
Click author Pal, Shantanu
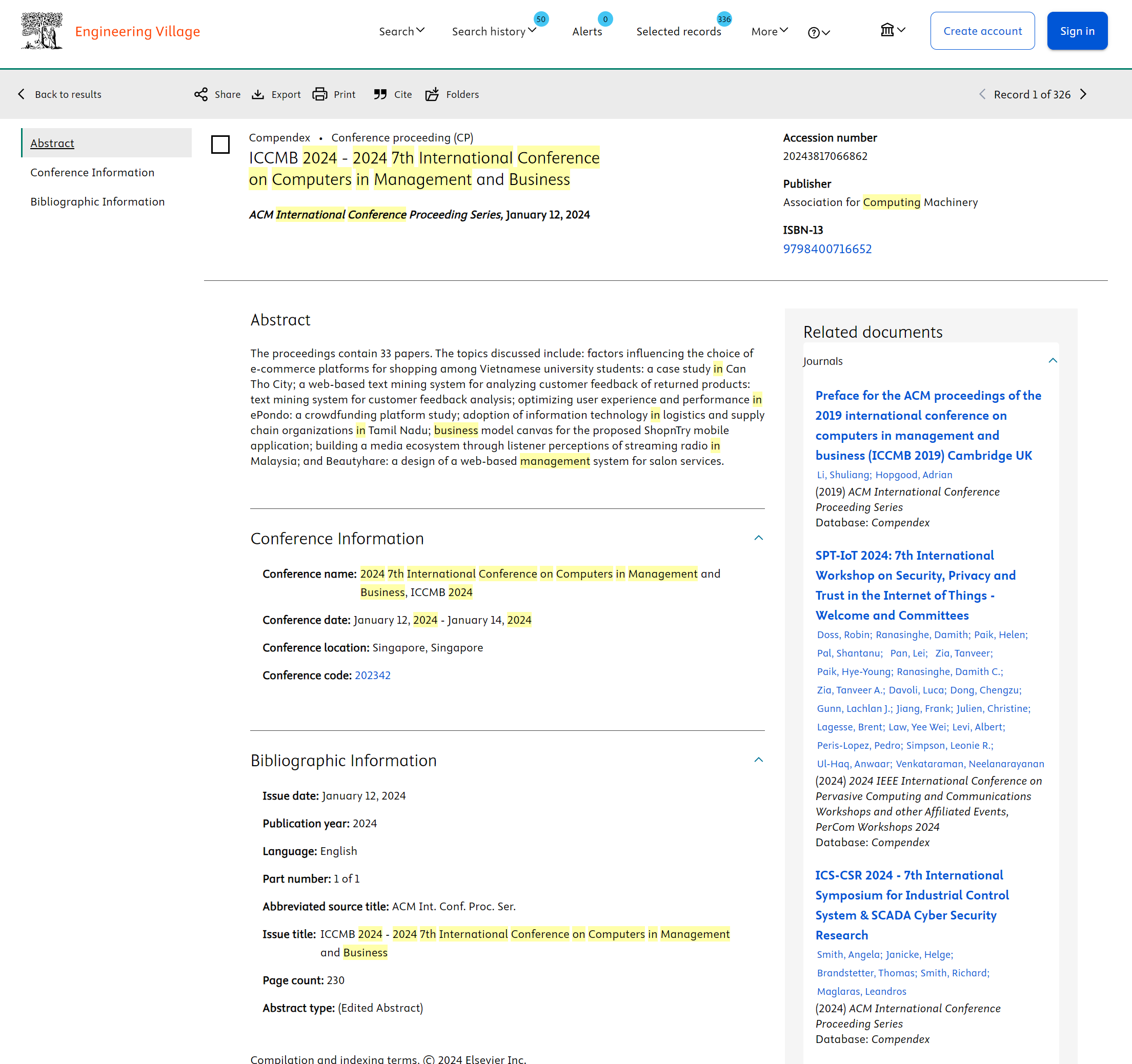tap(849, 653)
